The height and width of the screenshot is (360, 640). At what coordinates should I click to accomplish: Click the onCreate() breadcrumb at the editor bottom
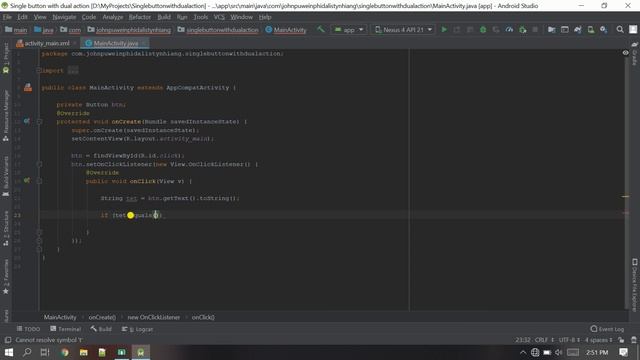102,317
